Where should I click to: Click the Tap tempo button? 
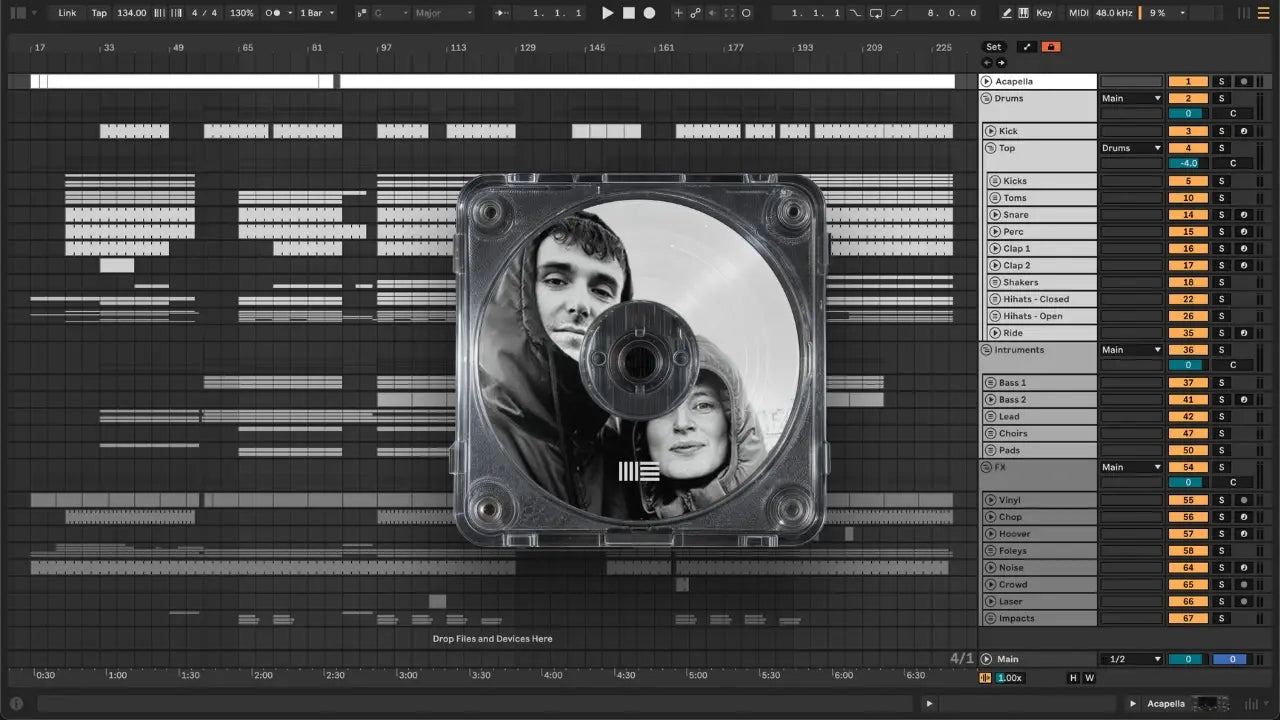pos(99,13)
